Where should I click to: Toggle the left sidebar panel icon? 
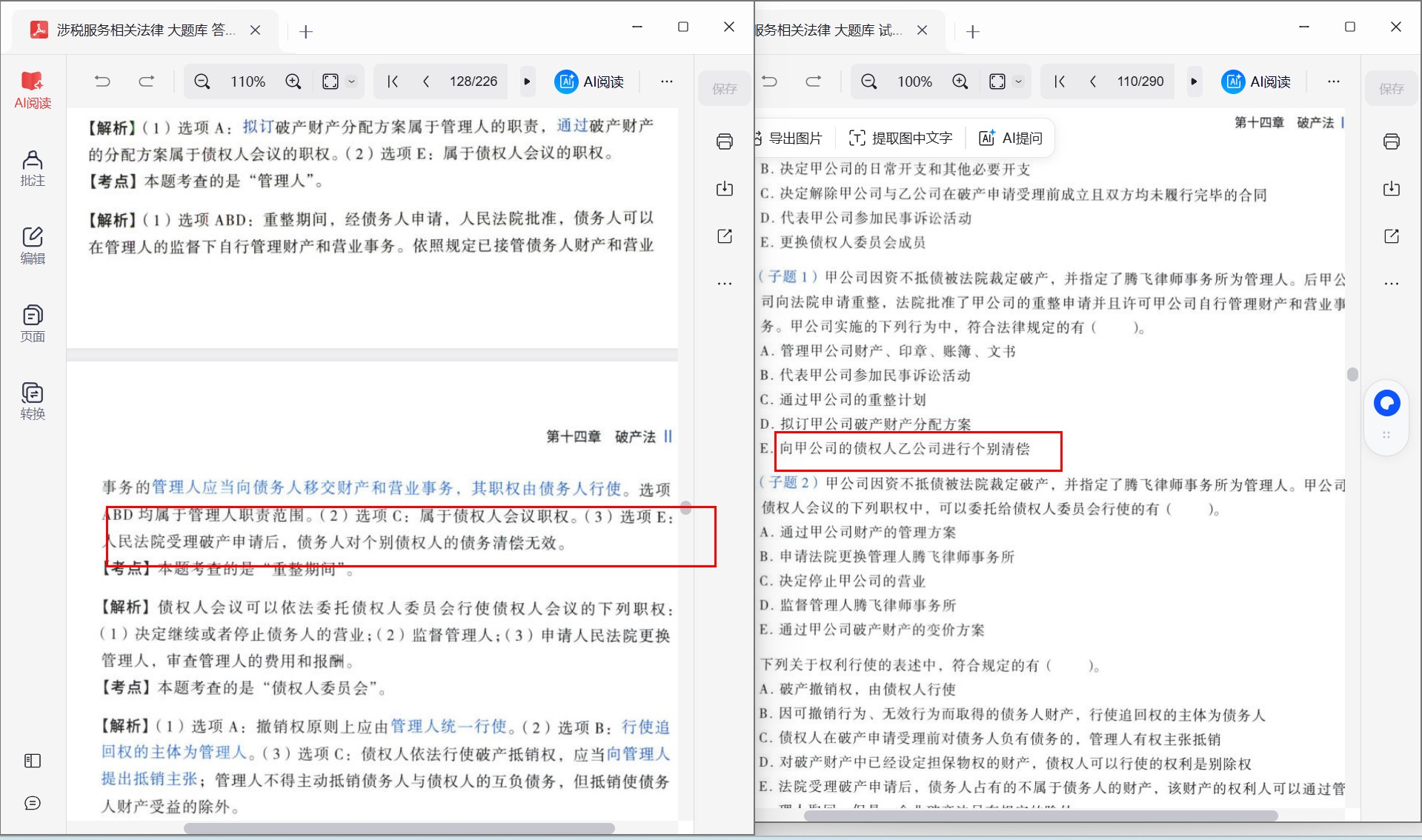coord(33,761)
